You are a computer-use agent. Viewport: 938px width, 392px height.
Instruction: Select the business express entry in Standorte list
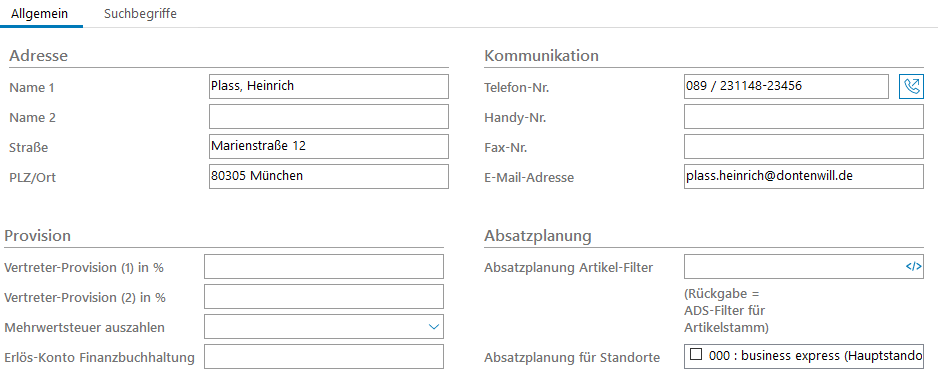[x=803, y=357]
